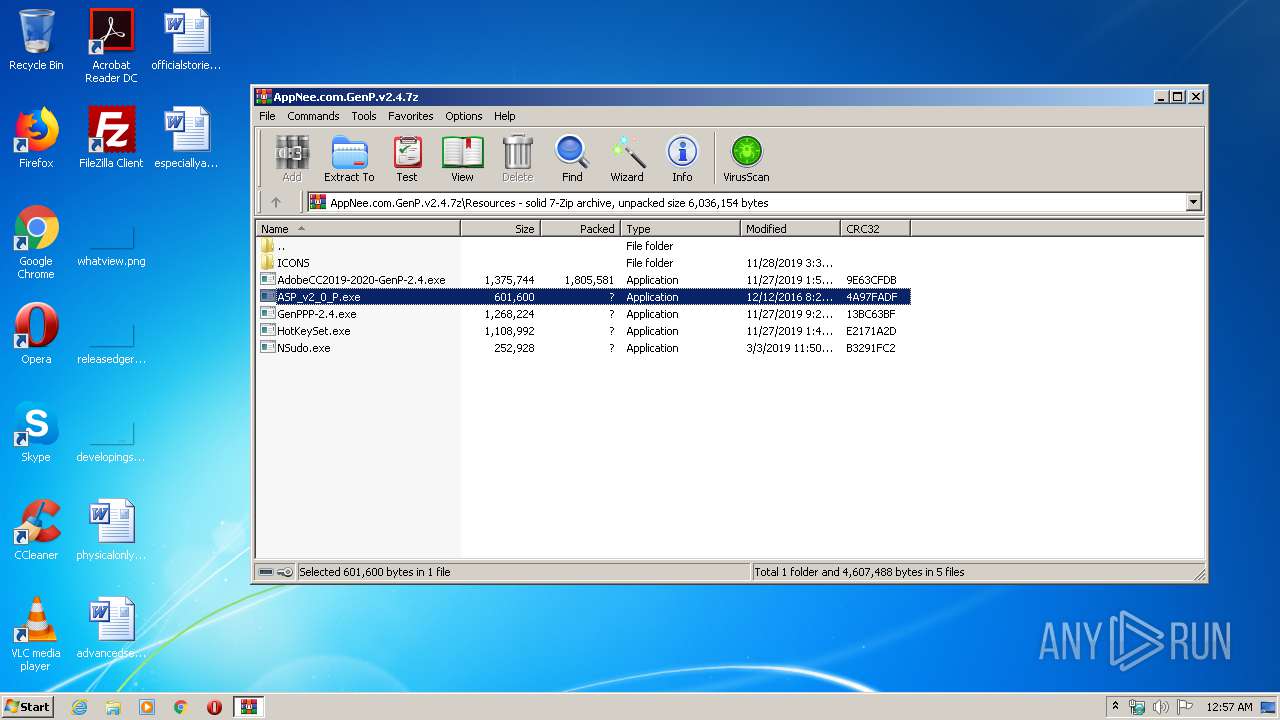Image resolution: width=1280 pixels, height=720 pixels.
Task: Click the window title bar WinRAR icon
Action: 264,97
